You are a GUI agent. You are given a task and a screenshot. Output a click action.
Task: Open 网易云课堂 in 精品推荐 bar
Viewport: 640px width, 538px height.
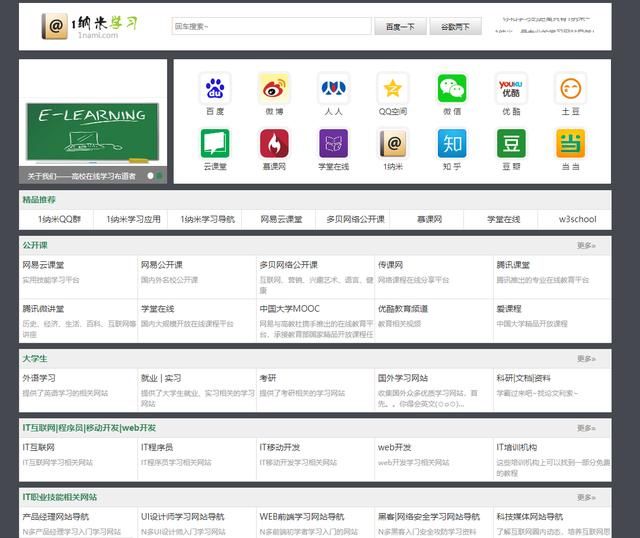coord(281,219)
